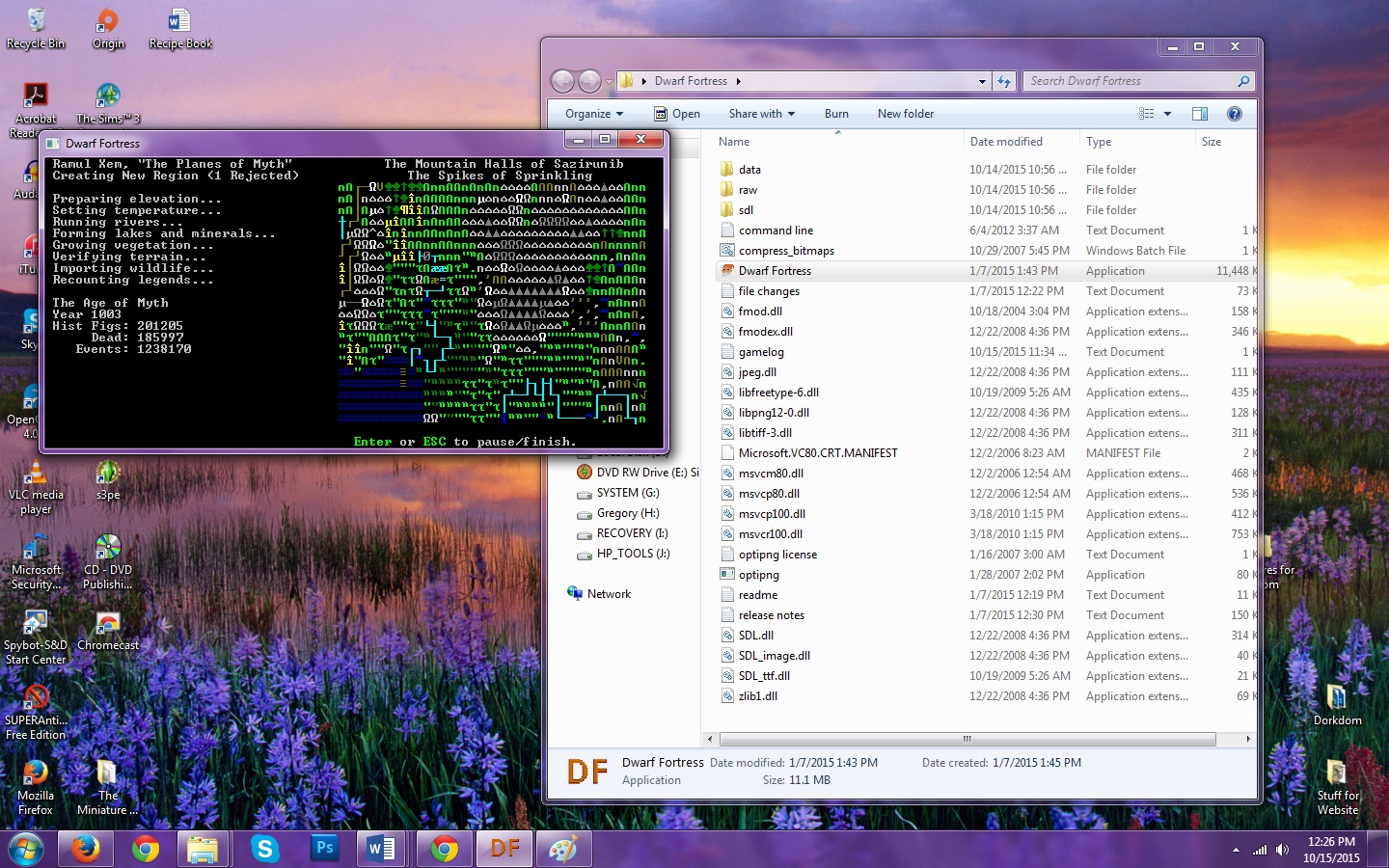Click the Explorer Back navigation arrow
1389x868 pixels.
coord(562,82)
